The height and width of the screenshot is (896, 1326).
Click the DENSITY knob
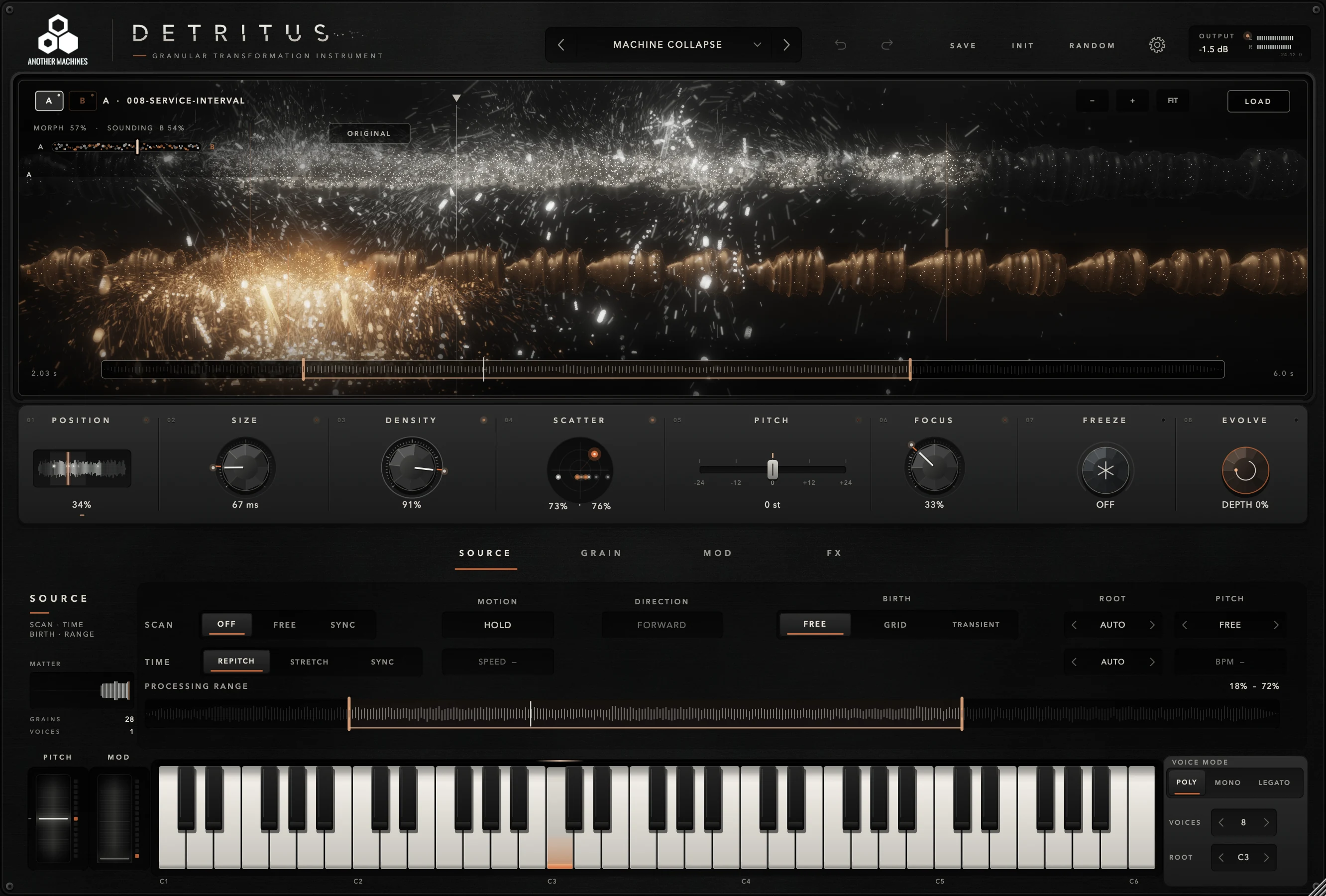411,467
